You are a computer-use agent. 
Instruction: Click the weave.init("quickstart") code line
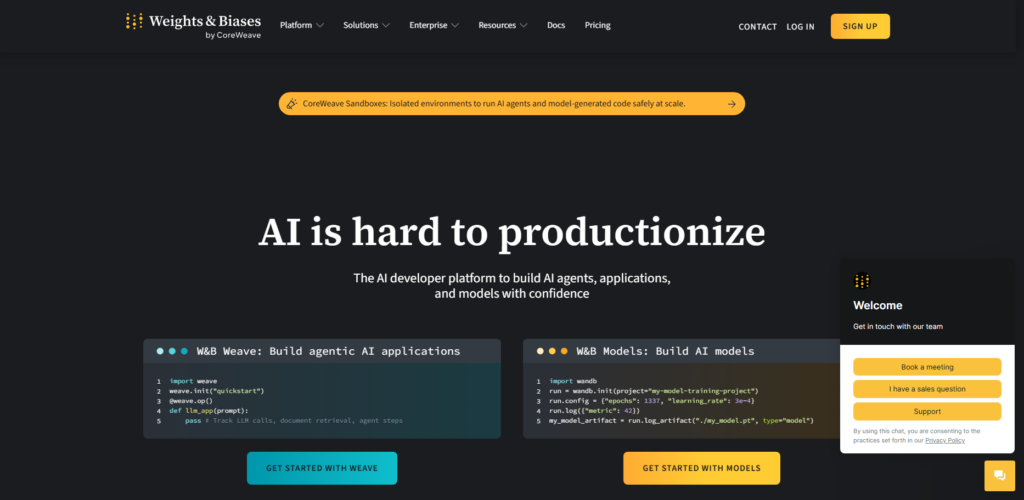(x=216, y=391)
